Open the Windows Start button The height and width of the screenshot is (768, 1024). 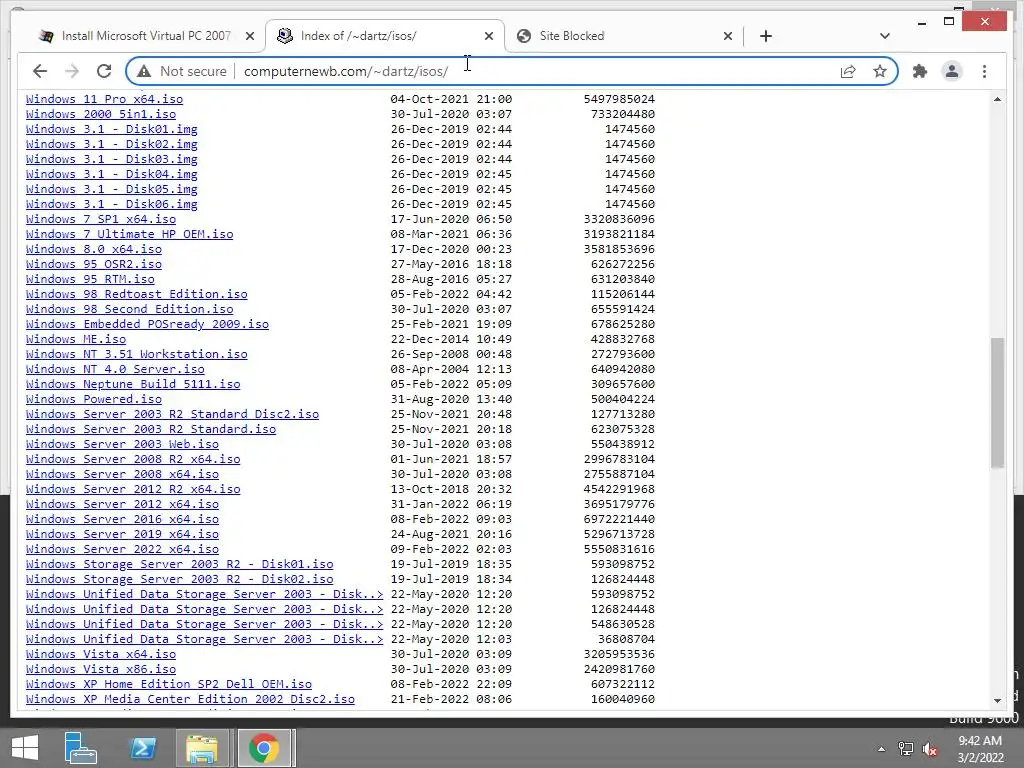point(25,748)
